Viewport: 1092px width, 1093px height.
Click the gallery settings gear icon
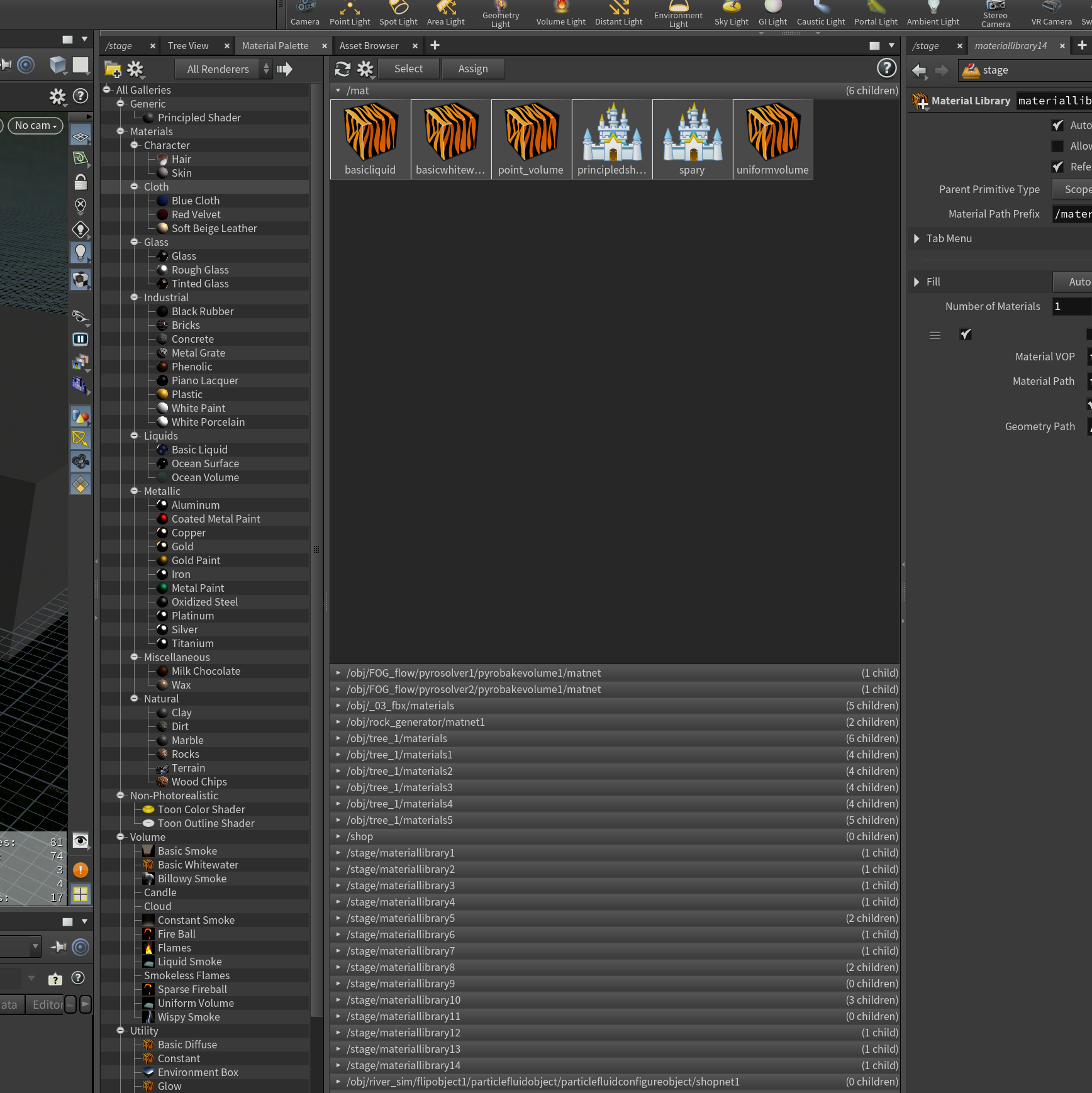[135, 69]
